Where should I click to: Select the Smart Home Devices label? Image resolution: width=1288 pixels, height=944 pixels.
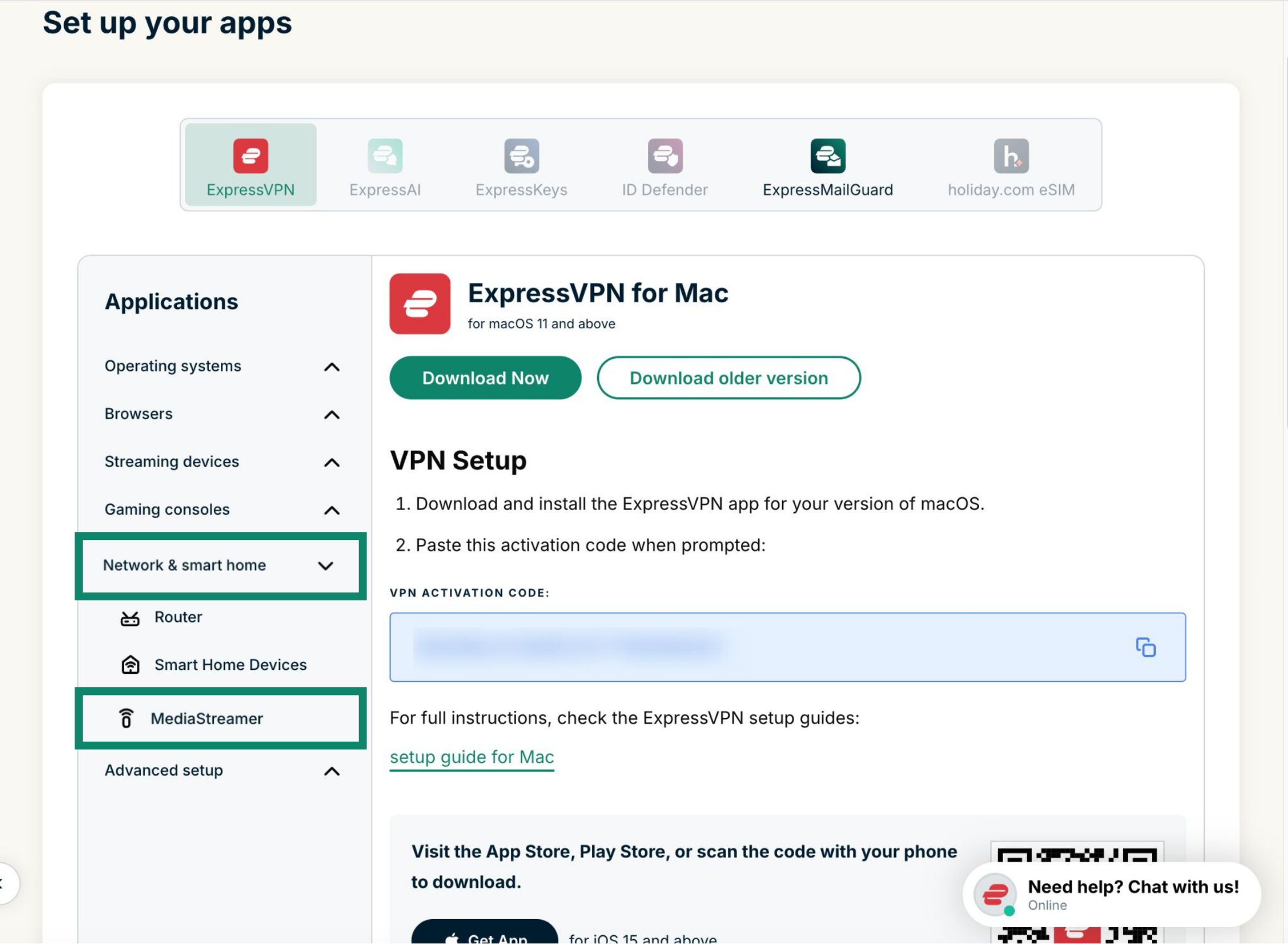(x=230, y=664)
